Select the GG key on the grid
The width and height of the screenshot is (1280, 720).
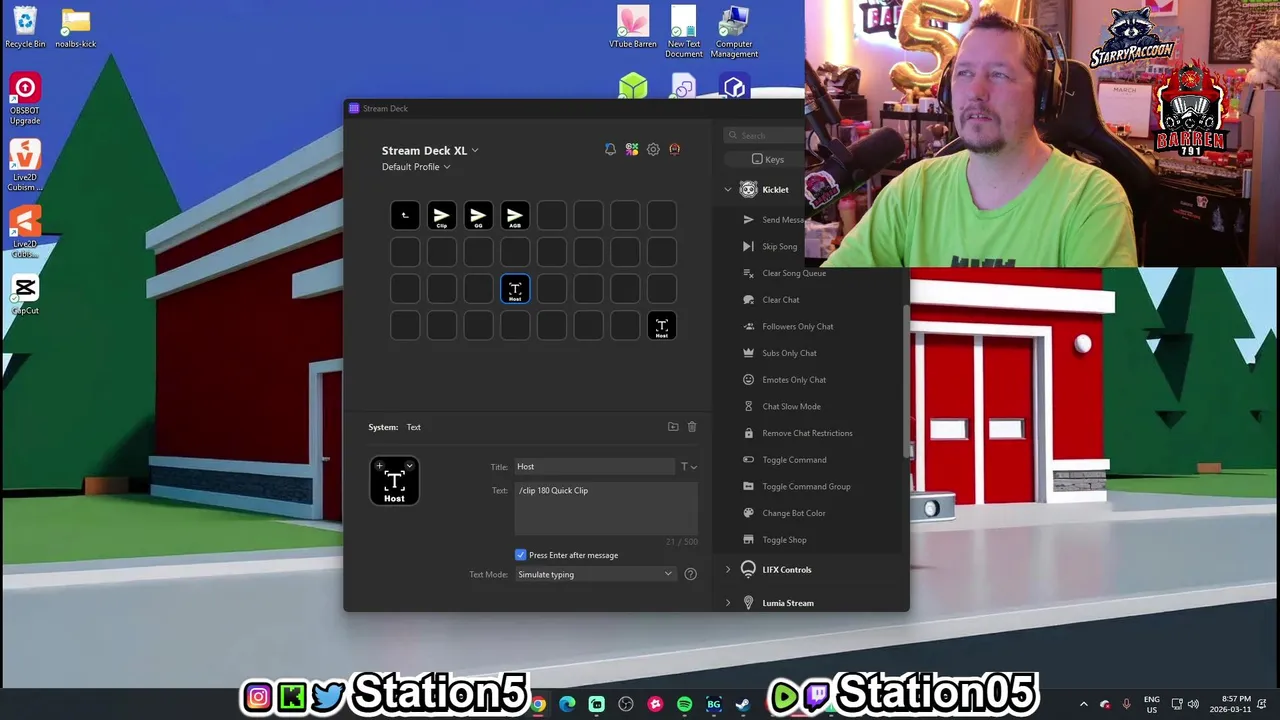[x=478, y=215]
